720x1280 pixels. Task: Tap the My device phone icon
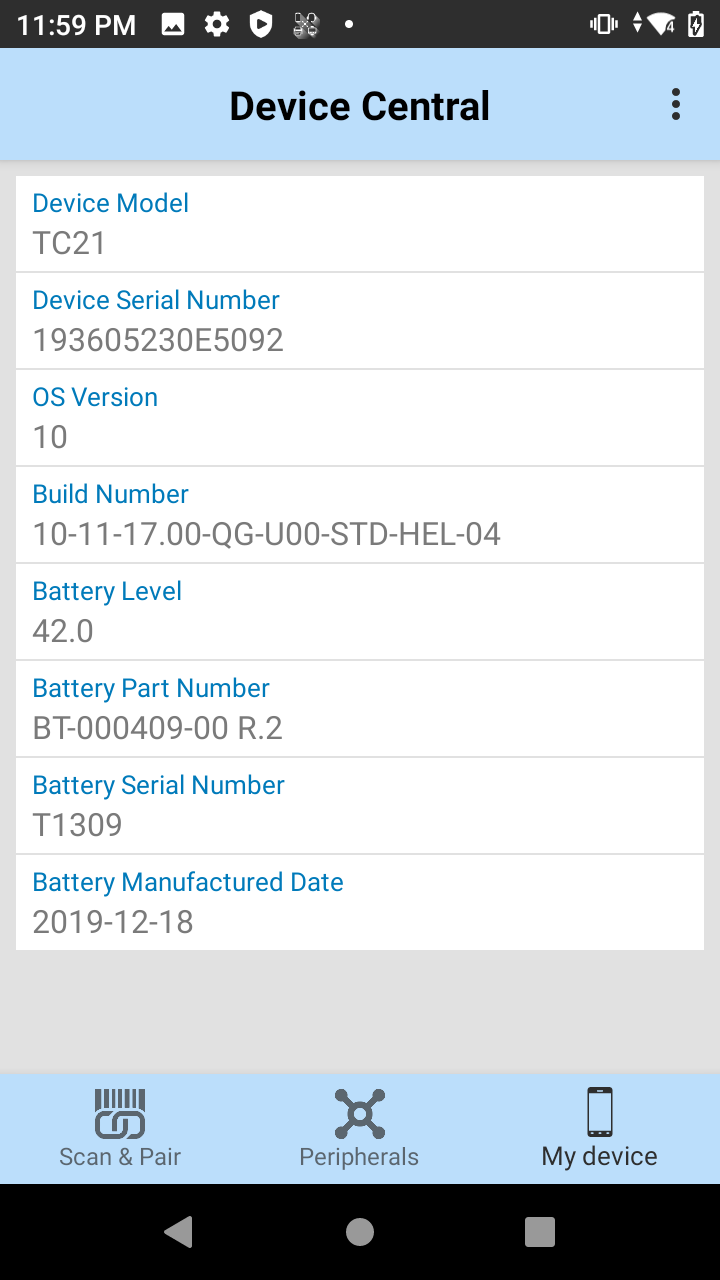(600, 1112)
